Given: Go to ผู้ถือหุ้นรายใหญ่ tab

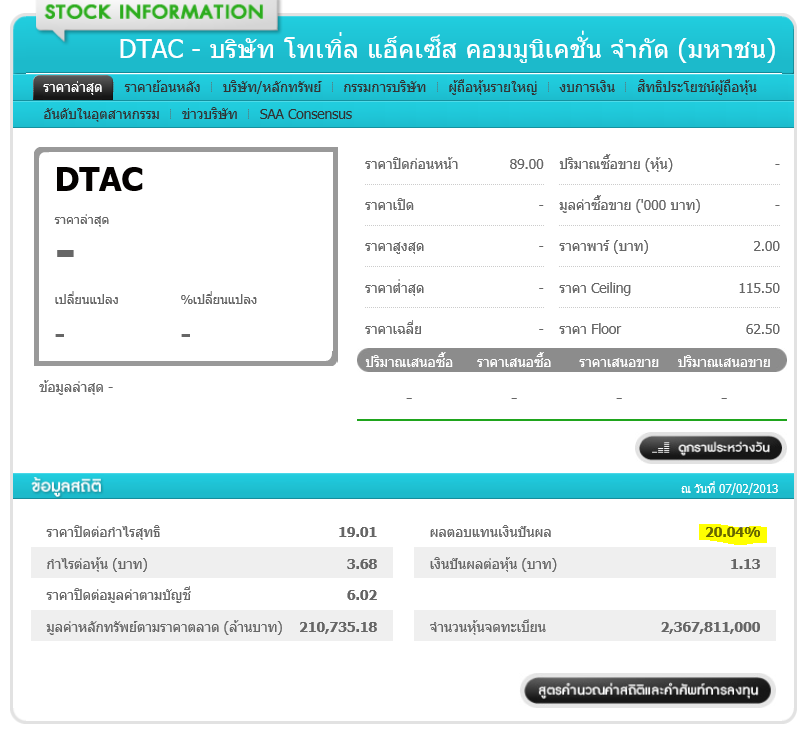Looking at the screenshot, I should click(x=493, y=88).
